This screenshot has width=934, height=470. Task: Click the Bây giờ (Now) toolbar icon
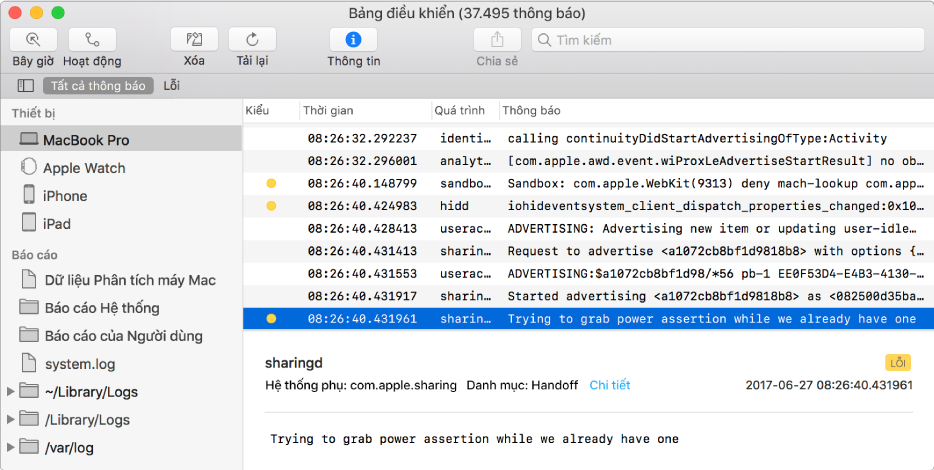tap(33, 40)
